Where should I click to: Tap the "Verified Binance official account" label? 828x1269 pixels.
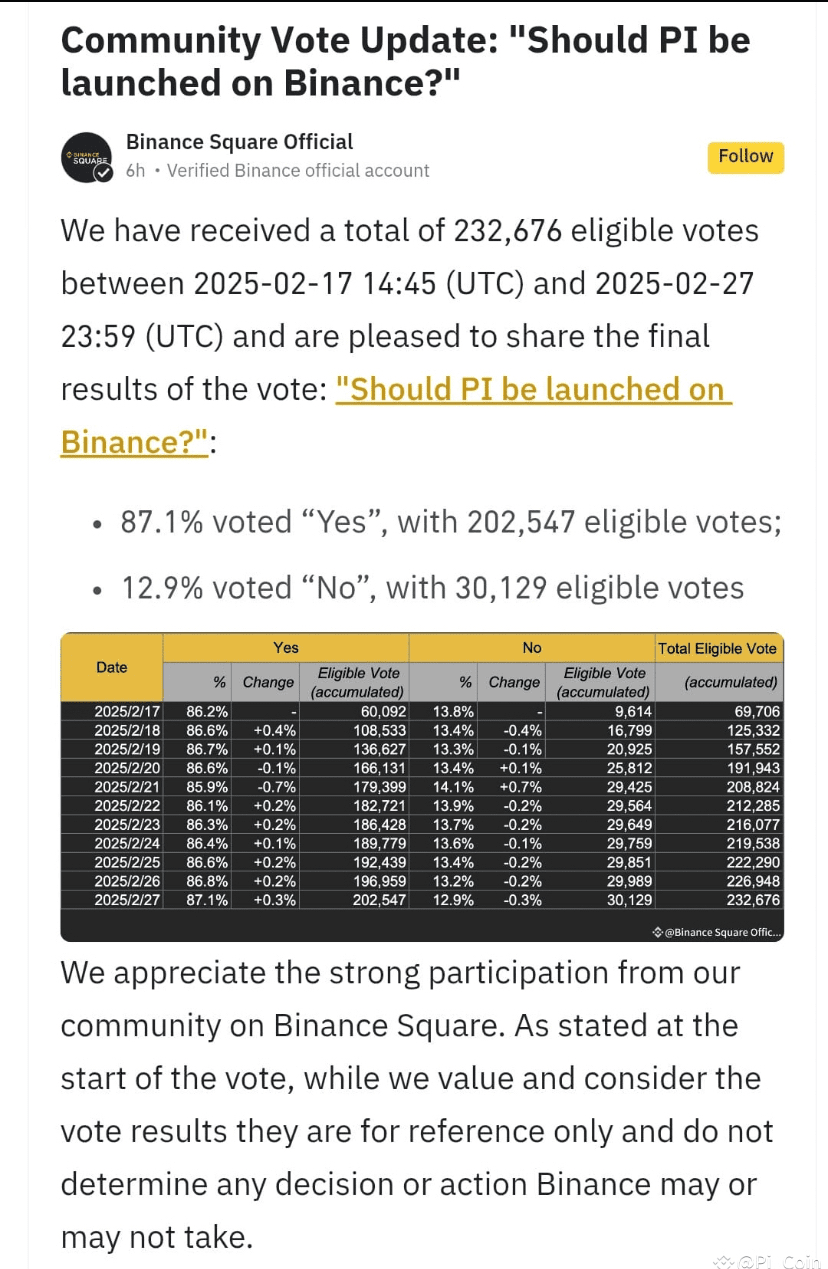pos(298,171)
